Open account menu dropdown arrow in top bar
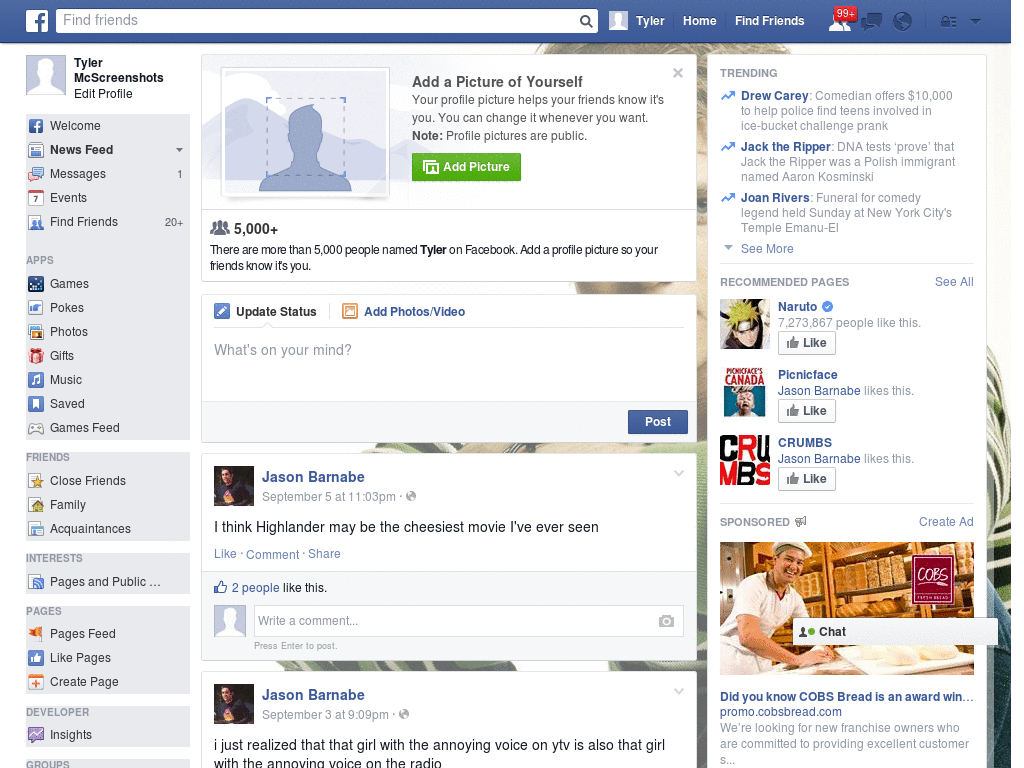 pos(976,22)
